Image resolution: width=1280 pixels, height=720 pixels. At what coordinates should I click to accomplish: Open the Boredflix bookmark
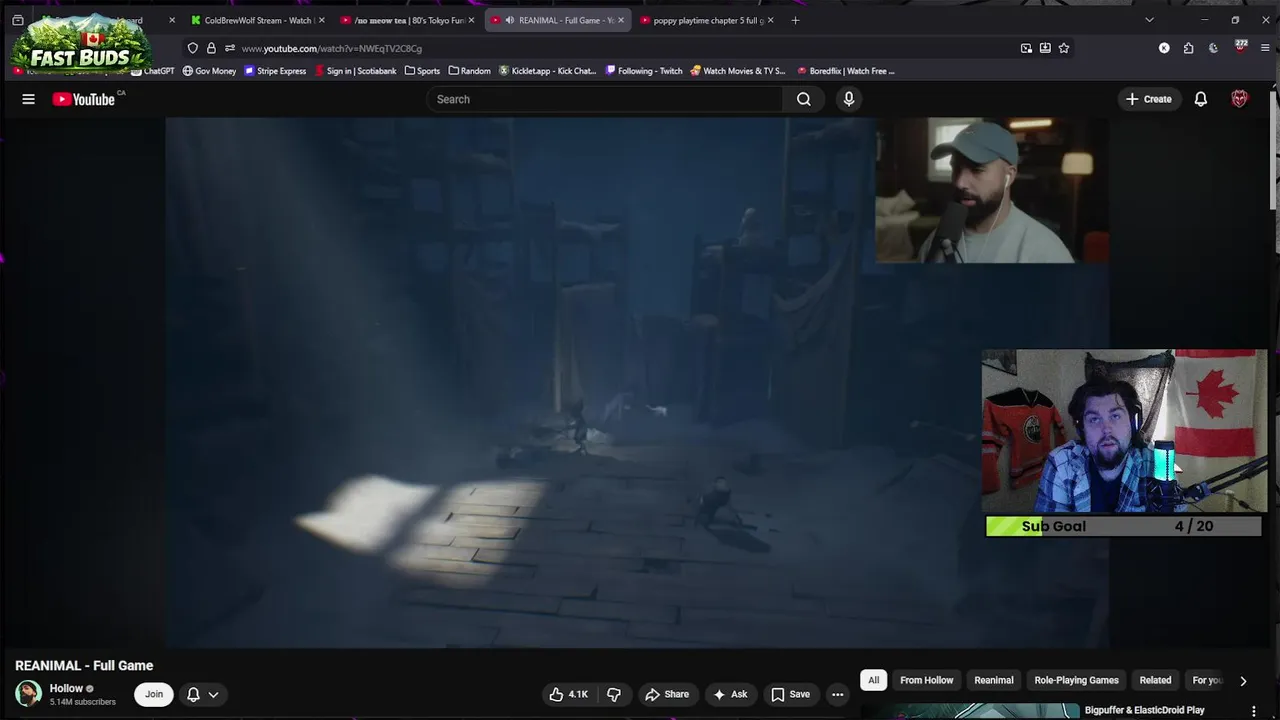[x=845, y=71]
